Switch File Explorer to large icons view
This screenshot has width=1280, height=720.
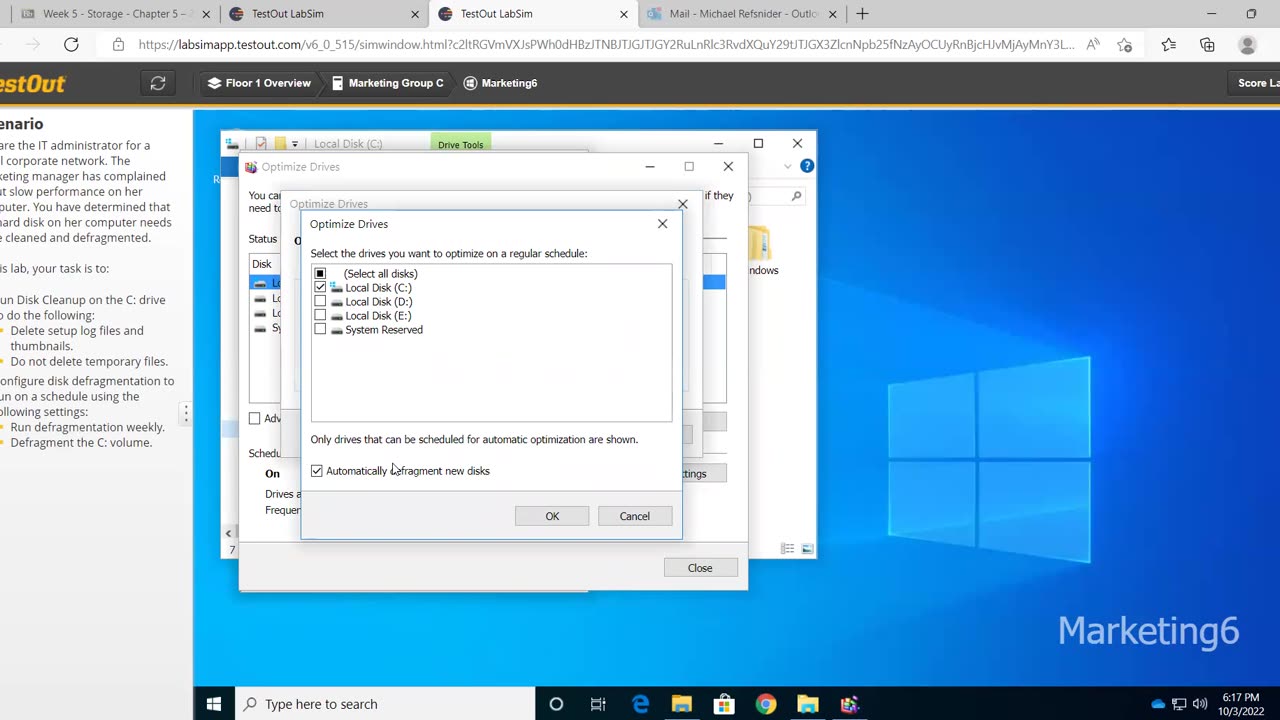point(807,549)
